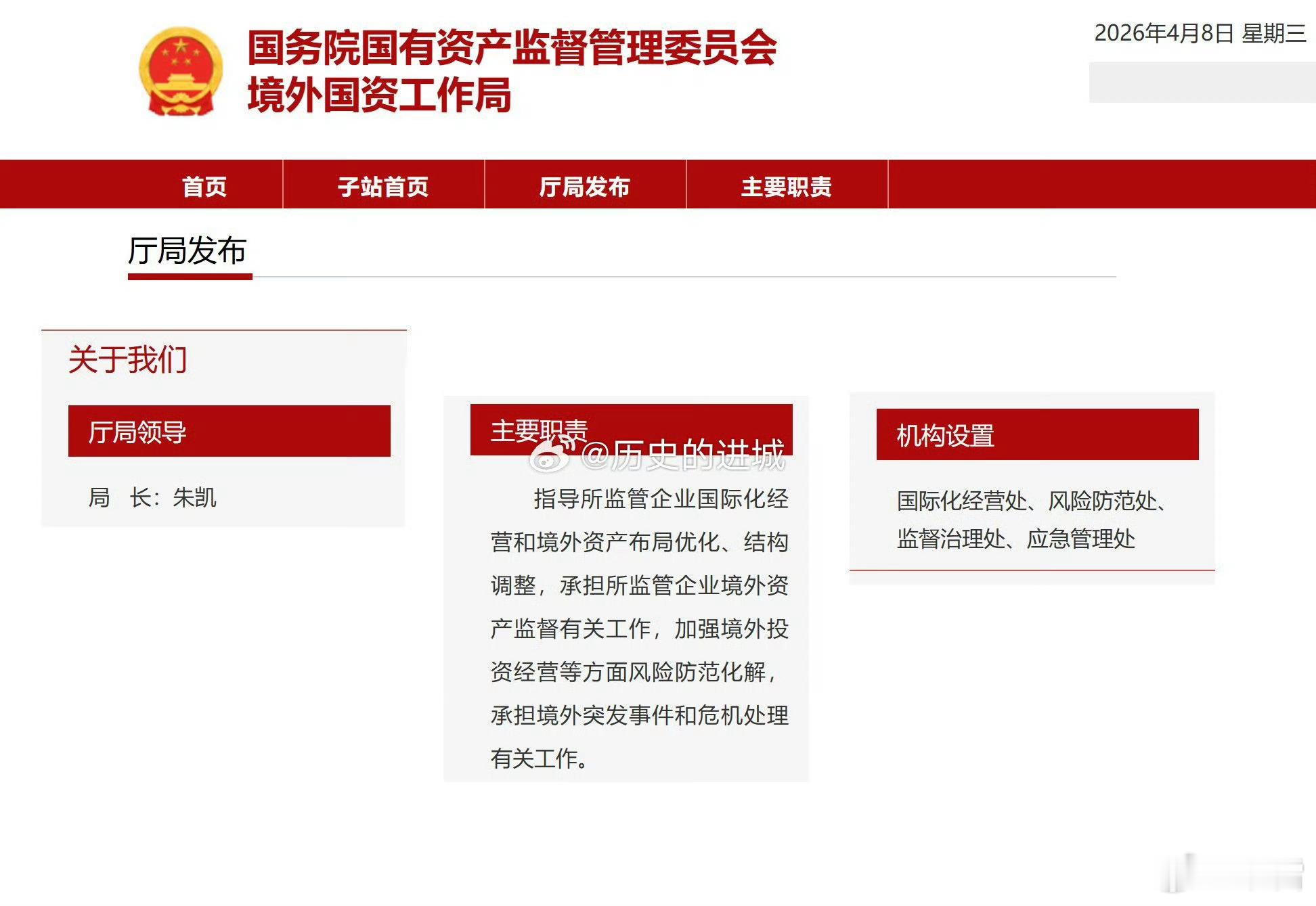The height and width of the screenshot is (906, 1316).
Task: Click the 应急管理处 department name
Action: [x=1081, y=539]
